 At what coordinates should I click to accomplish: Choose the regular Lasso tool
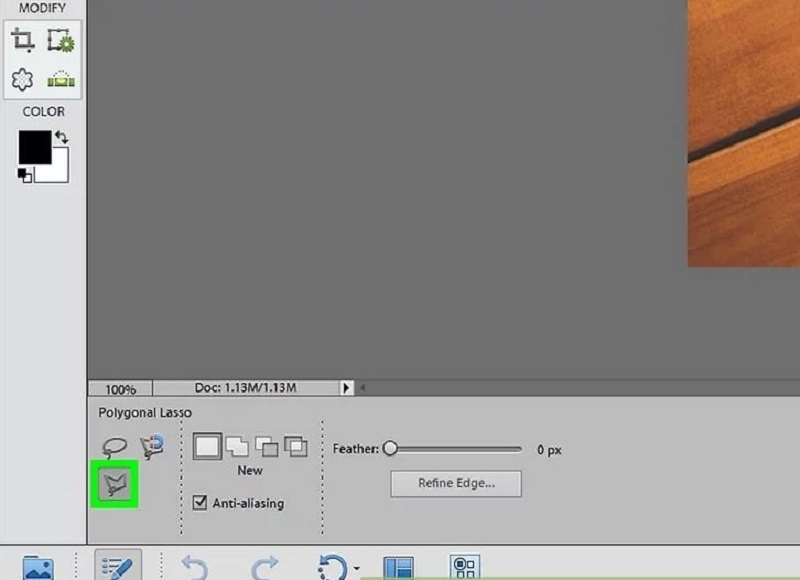[x=114, y=447]
